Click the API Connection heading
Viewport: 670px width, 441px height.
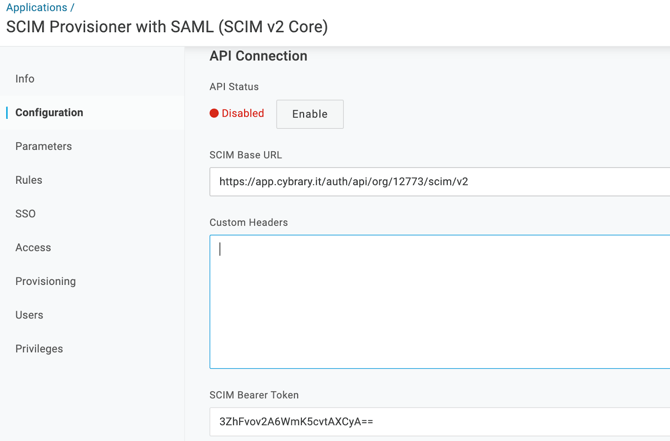pyautogui.click(x=258, y=56)
